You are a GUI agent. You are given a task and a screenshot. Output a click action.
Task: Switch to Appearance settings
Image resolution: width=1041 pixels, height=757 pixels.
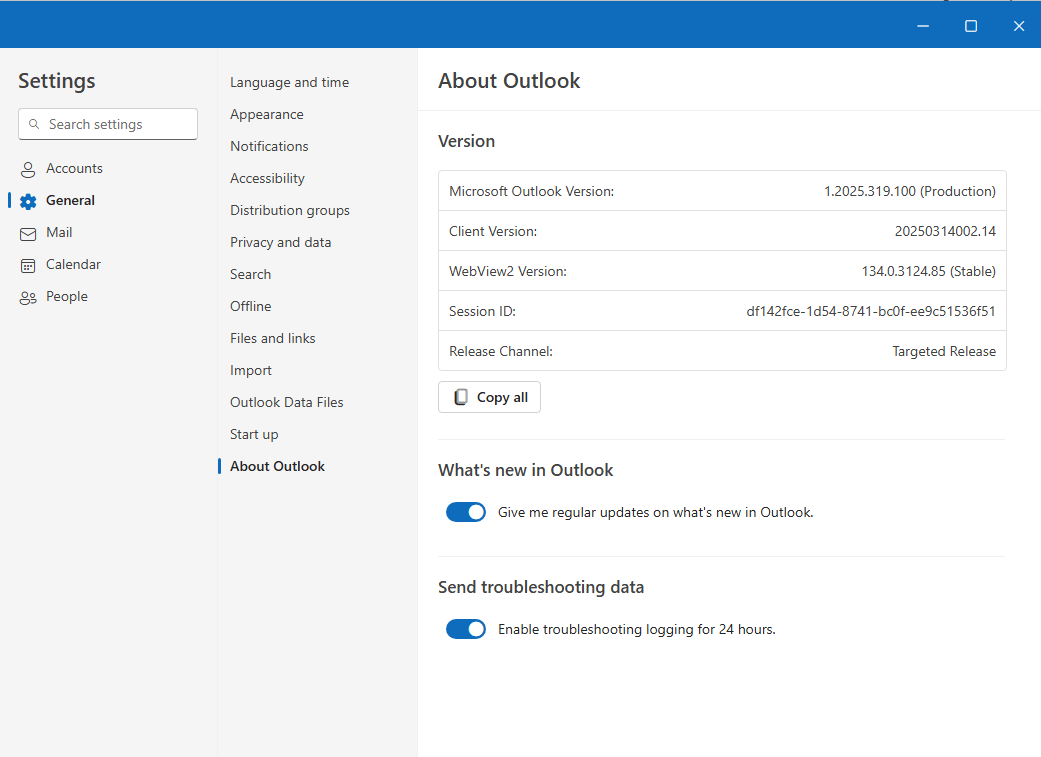267,114
